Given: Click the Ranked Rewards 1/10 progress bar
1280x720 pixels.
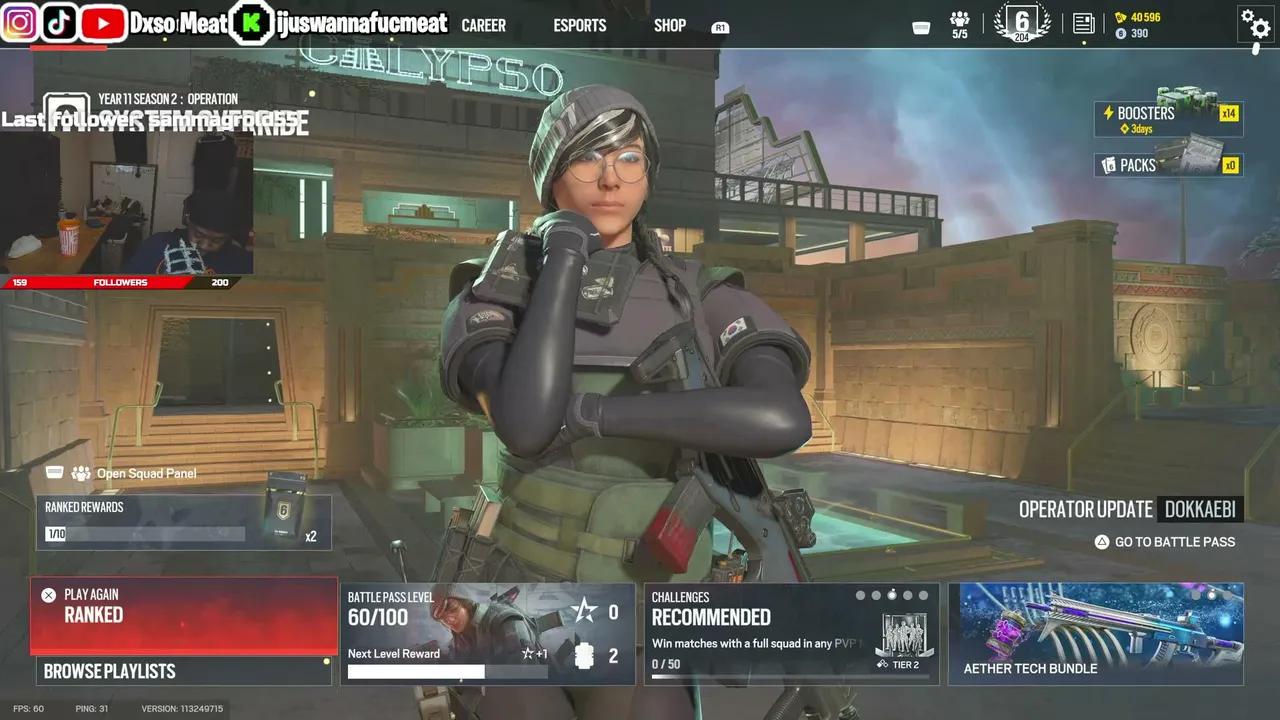Looking at the screenshot, I should point(145,534).
